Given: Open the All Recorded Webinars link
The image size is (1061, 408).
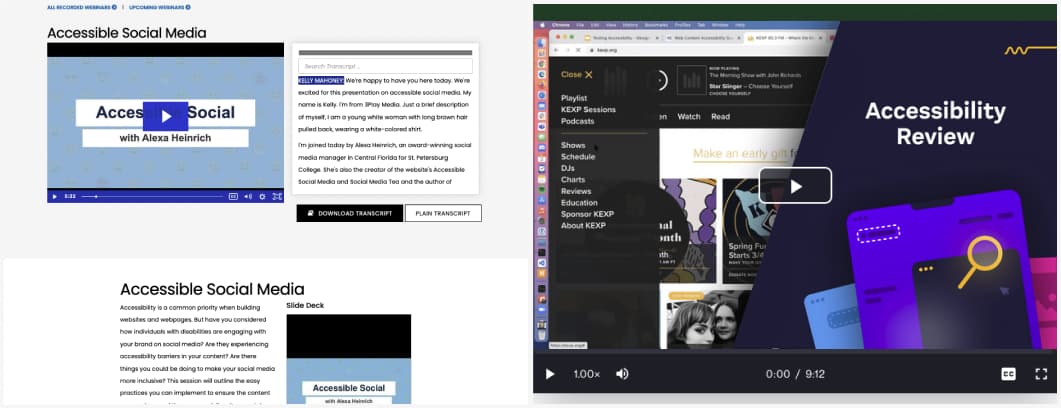Looking at the screenshot, I should click(82, 7).
